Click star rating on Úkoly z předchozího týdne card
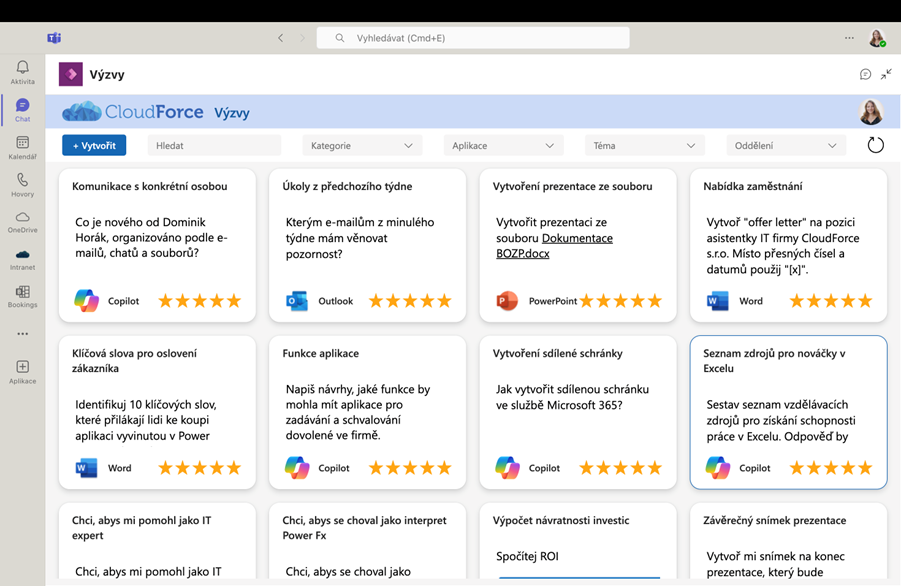The height and width of the screenshot is (586, 901). (410, 300)
